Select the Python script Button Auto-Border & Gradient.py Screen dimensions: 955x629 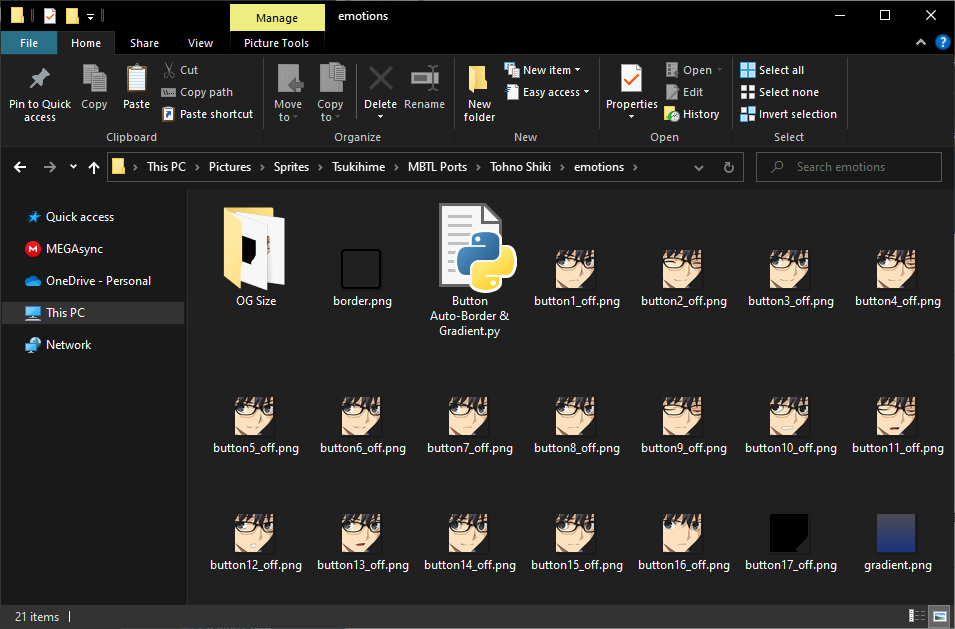click(470, 271)
